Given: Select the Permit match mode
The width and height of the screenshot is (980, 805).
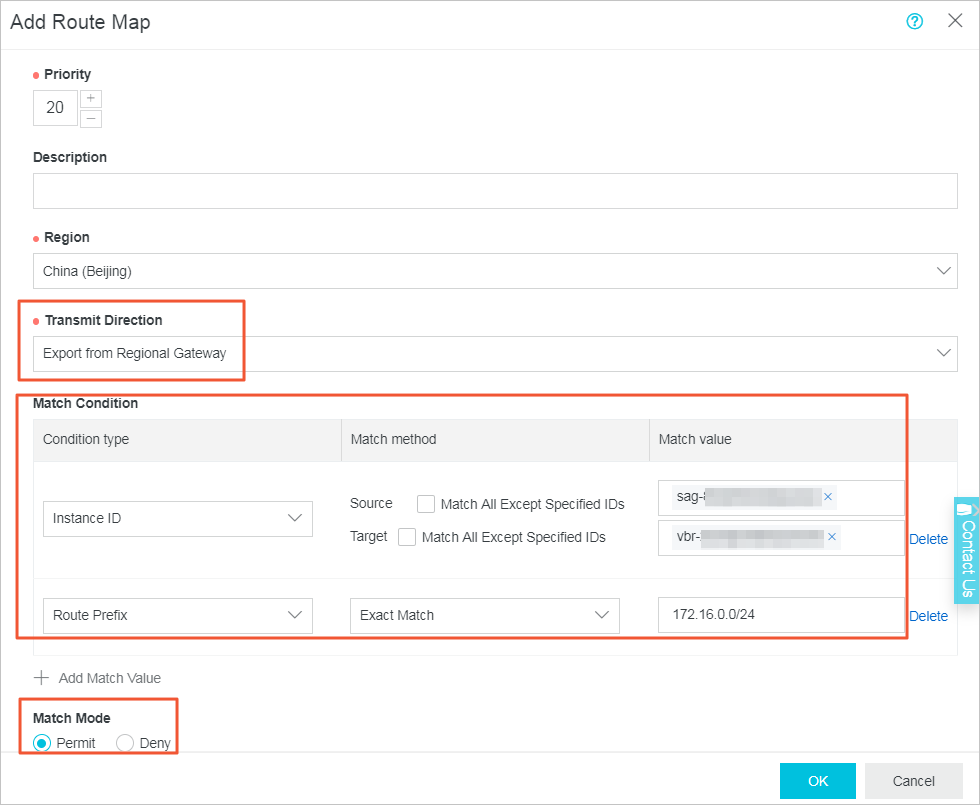Looking at the screenshot, I should (x=42, y=743).
